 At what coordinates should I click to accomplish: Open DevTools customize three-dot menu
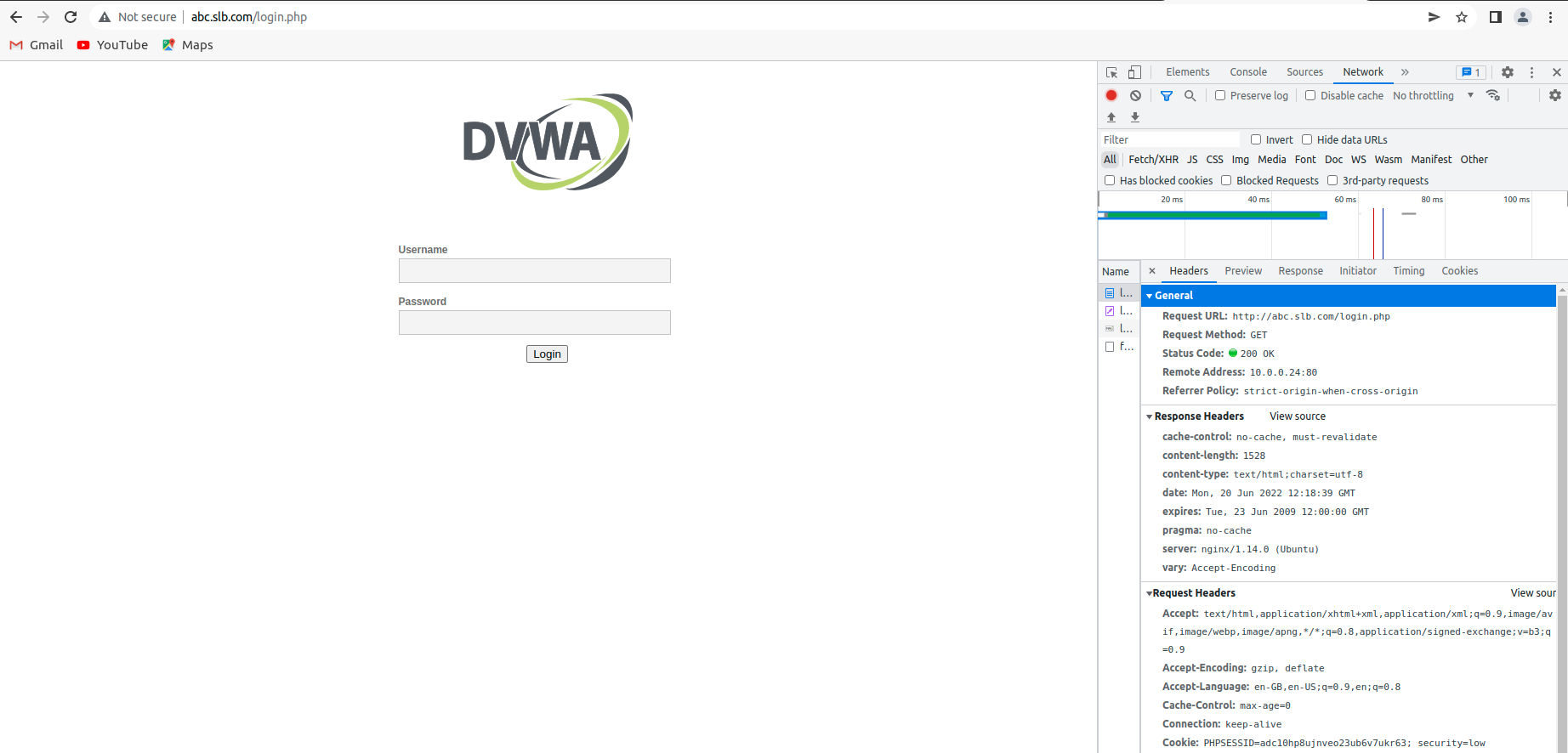pos(1532,72)
